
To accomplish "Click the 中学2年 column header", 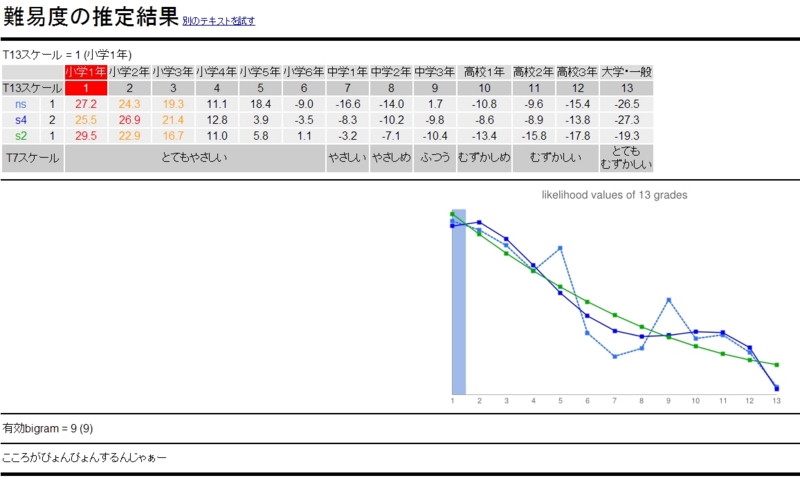I will click(x=391, y=72).
